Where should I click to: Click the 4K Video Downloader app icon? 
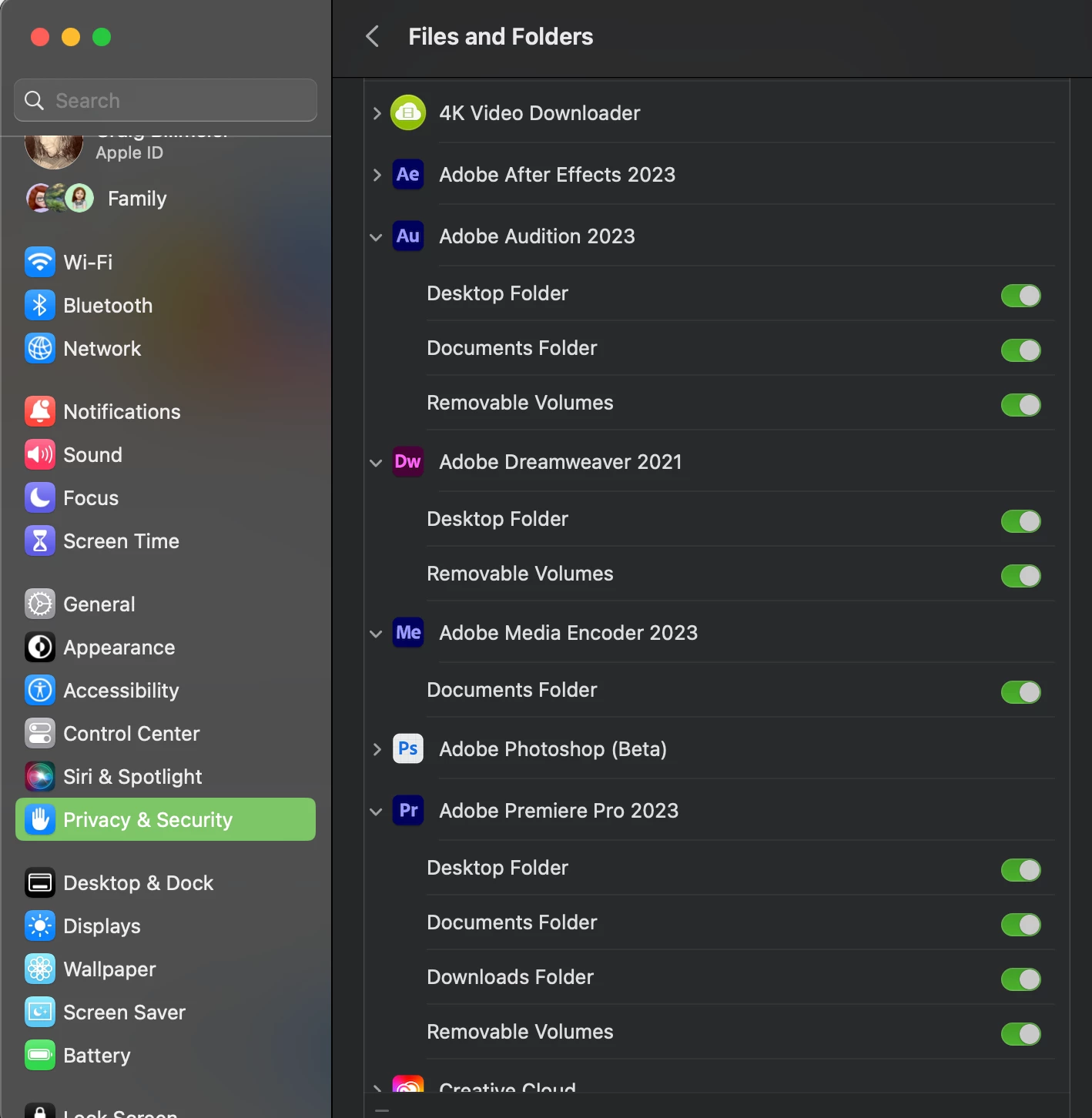[x=408, y=112]
